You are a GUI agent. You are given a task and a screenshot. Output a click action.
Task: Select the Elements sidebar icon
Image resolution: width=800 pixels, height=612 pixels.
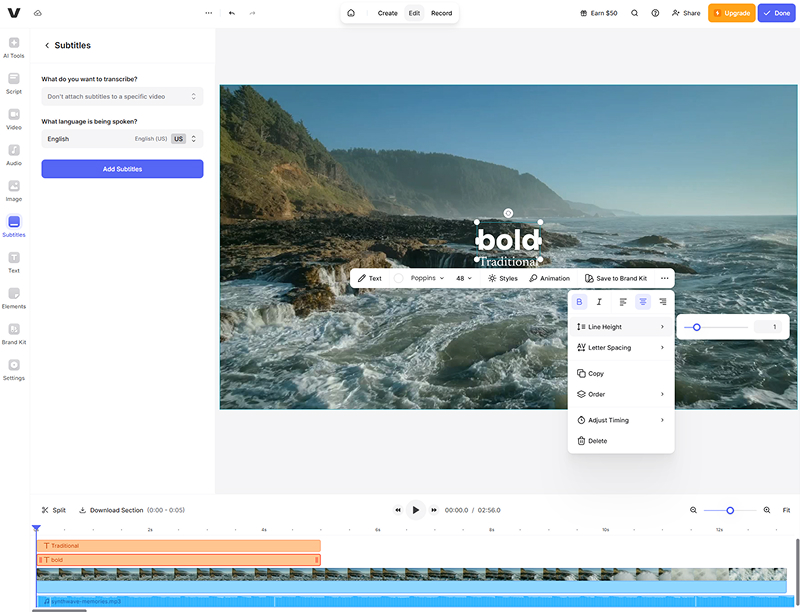[x=14, y=297]
